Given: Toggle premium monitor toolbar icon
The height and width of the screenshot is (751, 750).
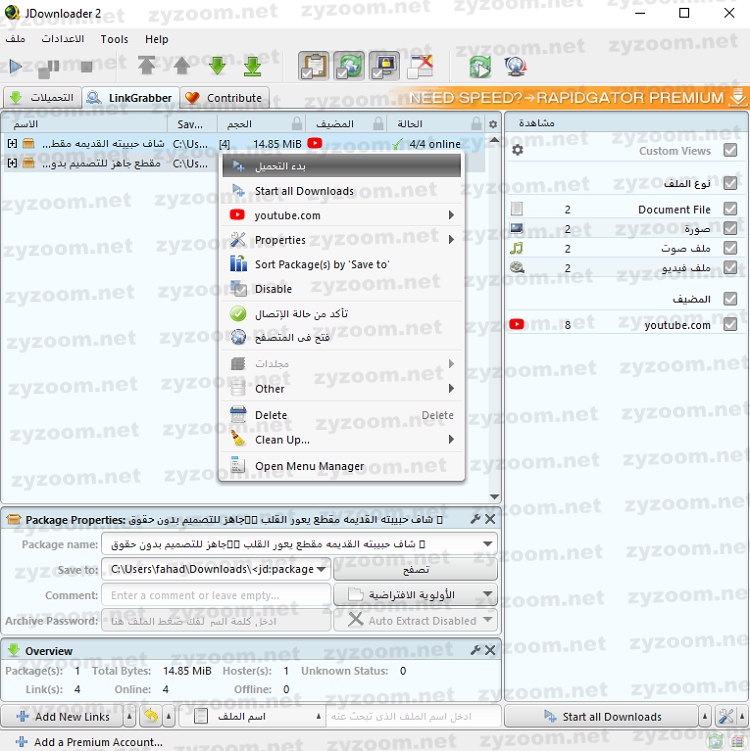Looking at the screenshot, I should pos(384,66).
